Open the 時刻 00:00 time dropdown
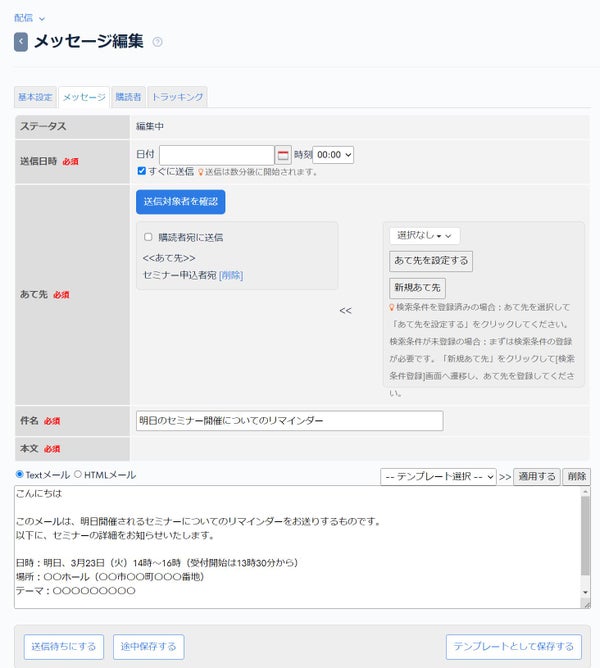Image resolution: width=600 pixels, height=668 pixels. (x=333, y=155)
